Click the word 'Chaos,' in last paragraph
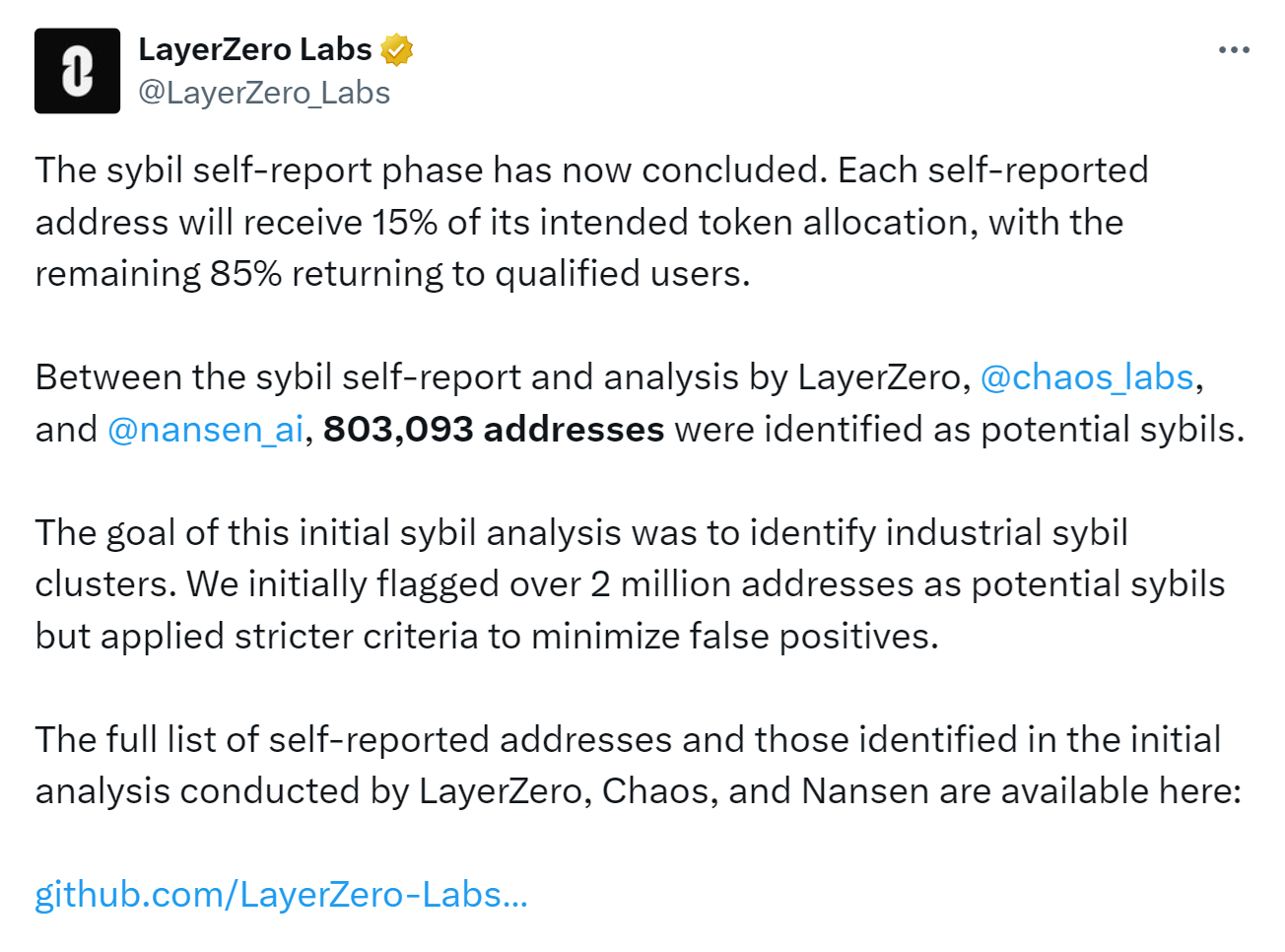The width and height of the screenshot is (1285, 952). [660, 791]
